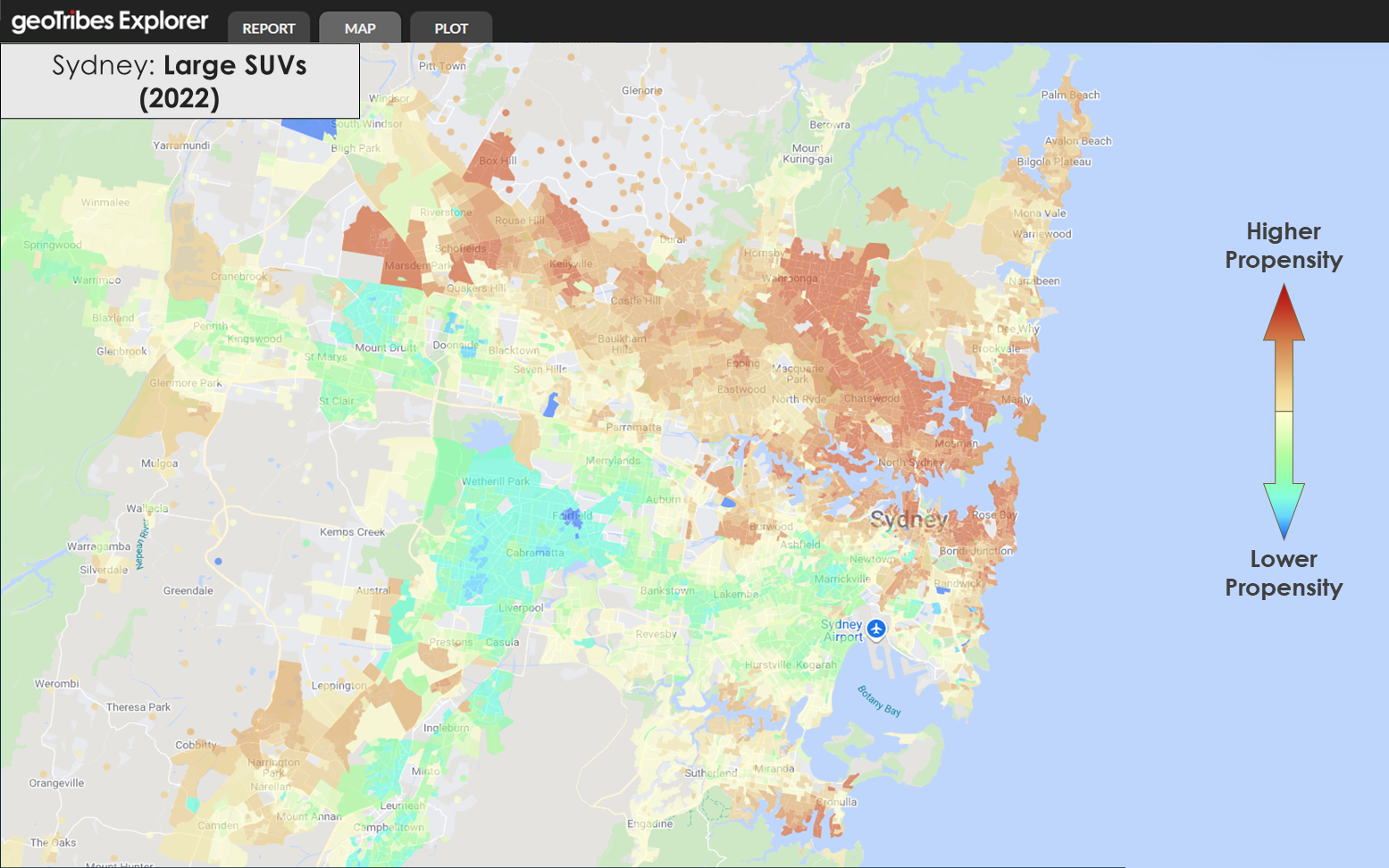Image resolution: width=1389 pixels, height=868 pixels.
Task: Click the red Higher Propensity arrowhead
Action: tap(1284, 313)
